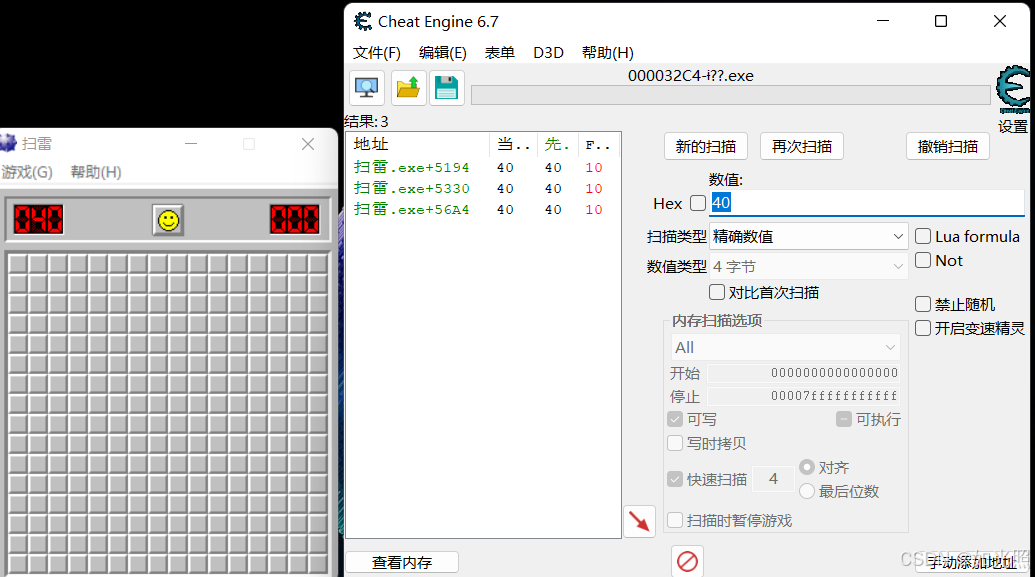Open Minesweeper 游戏(G) menu
The width and height of the screenshot is (1035, 577).
pyautogui.click(x=27, y=172)
